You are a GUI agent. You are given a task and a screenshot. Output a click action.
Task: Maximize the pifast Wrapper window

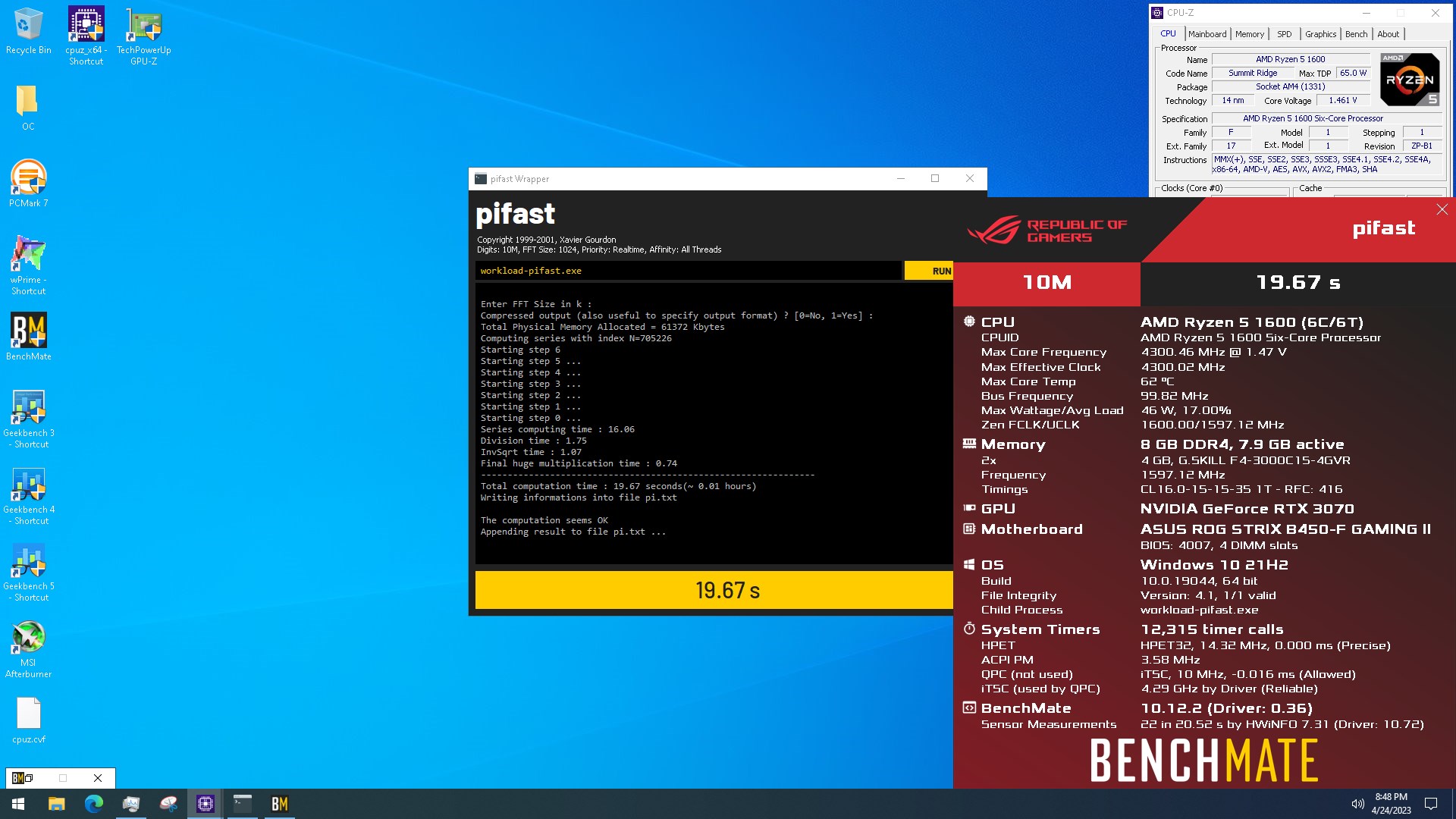[x=935, y=179]
